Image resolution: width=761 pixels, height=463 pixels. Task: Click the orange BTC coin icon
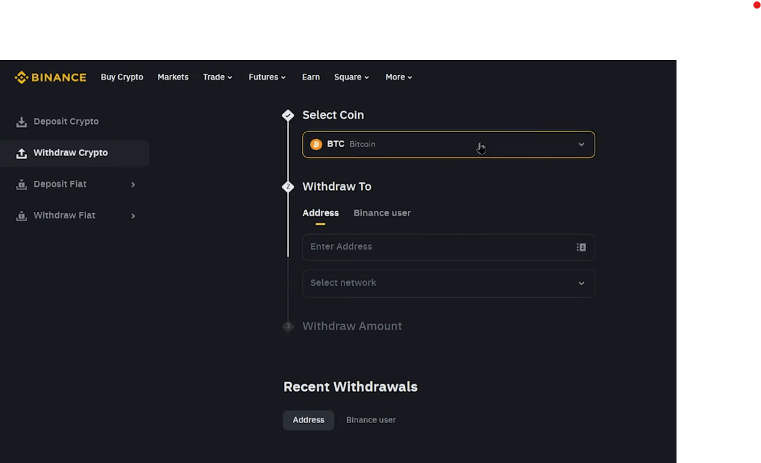[x=316, y=144]
